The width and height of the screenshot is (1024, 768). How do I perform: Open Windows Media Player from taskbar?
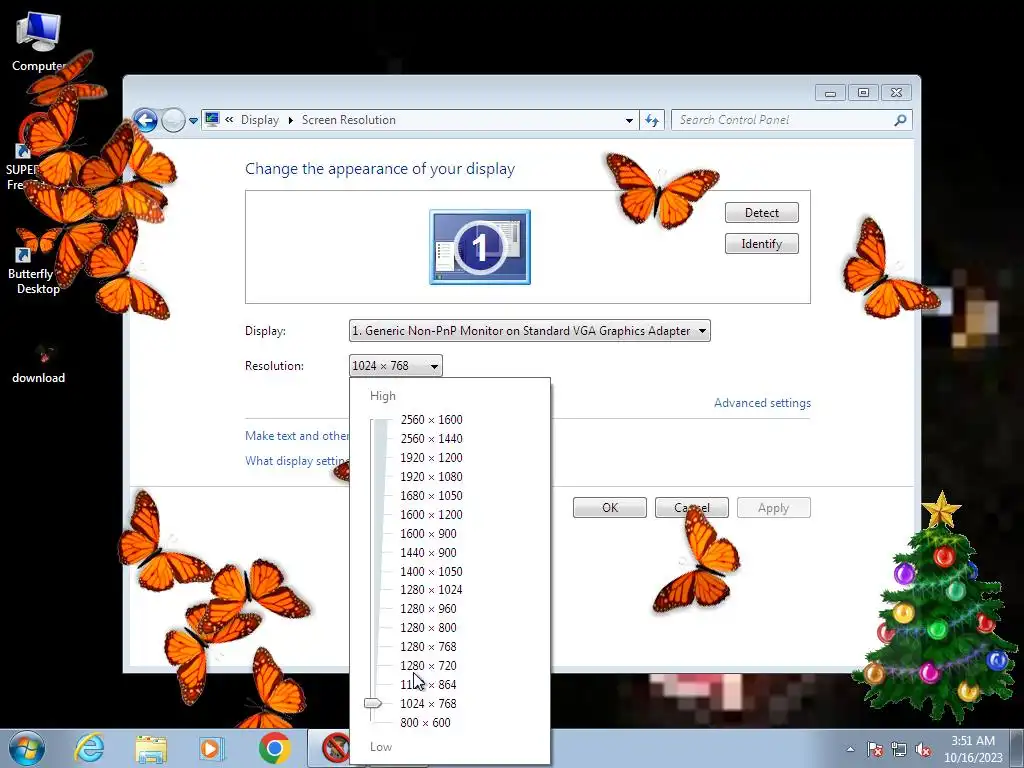coord(212,749)
